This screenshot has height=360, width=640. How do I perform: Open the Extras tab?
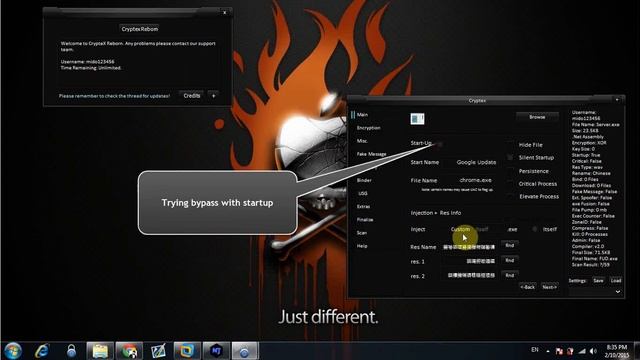(x=363, y=207)
